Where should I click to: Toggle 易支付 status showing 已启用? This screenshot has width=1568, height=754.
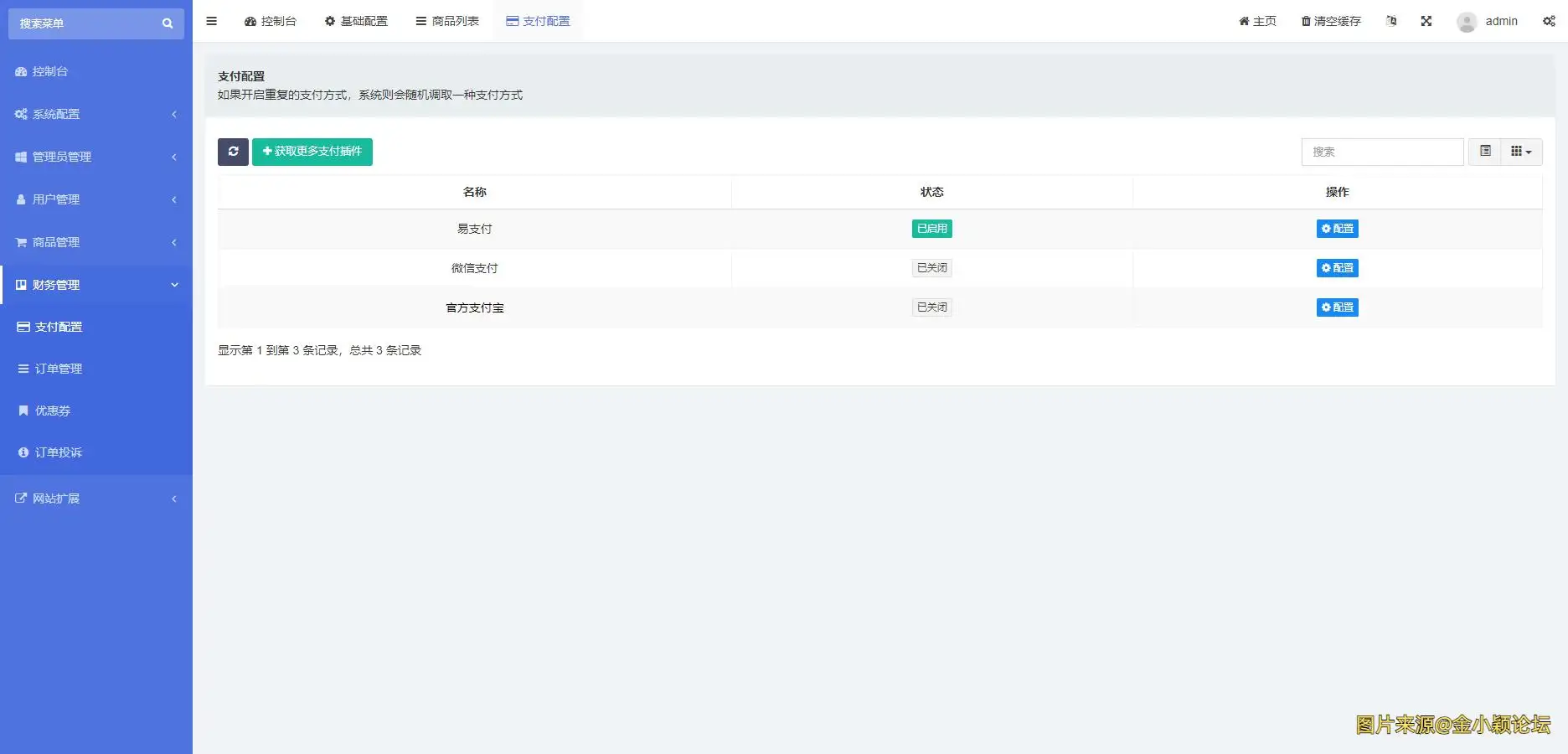point(931,228)
